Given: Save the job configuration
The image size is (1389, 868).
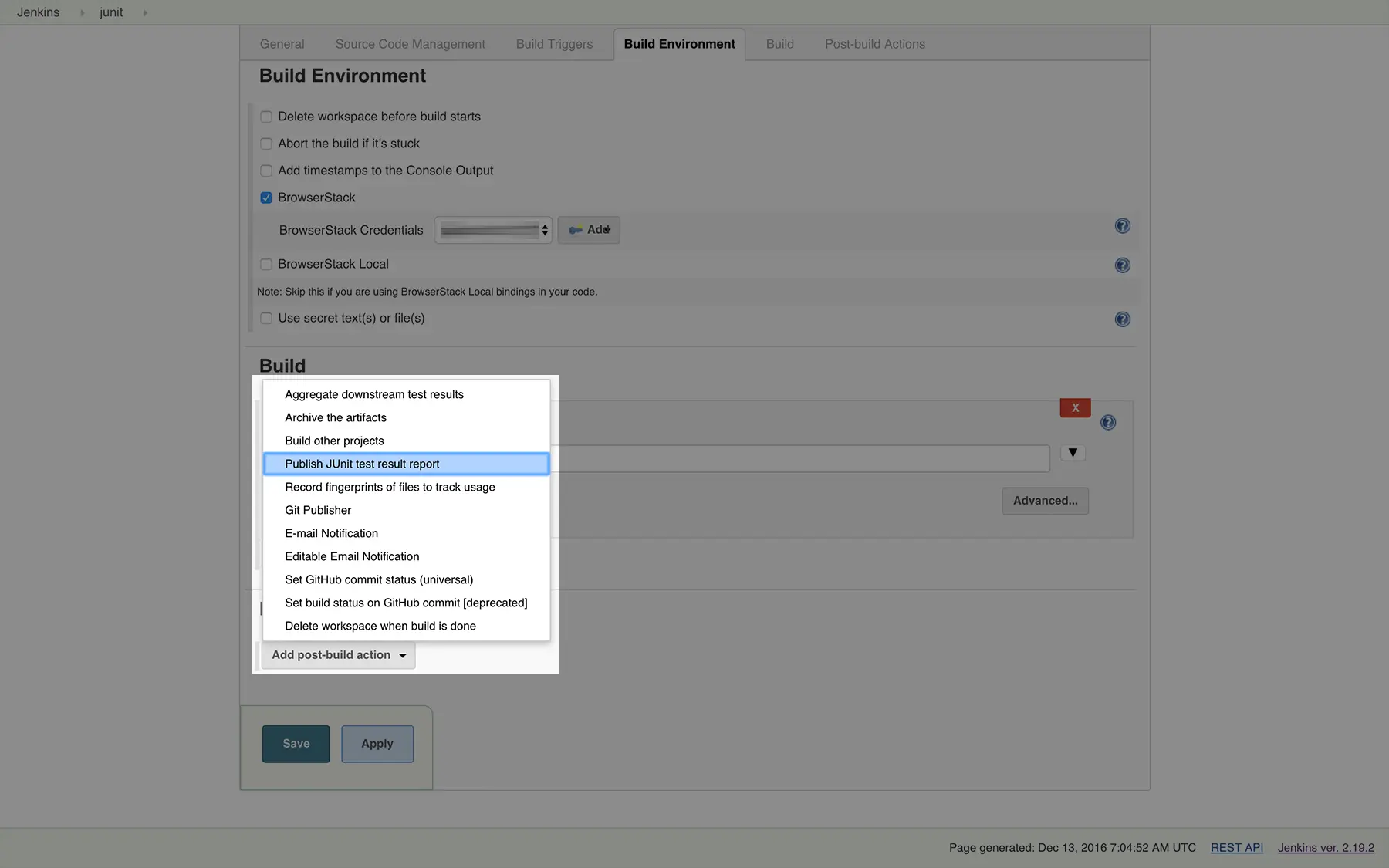Looking at the screenshot, I should click(296, 744).
